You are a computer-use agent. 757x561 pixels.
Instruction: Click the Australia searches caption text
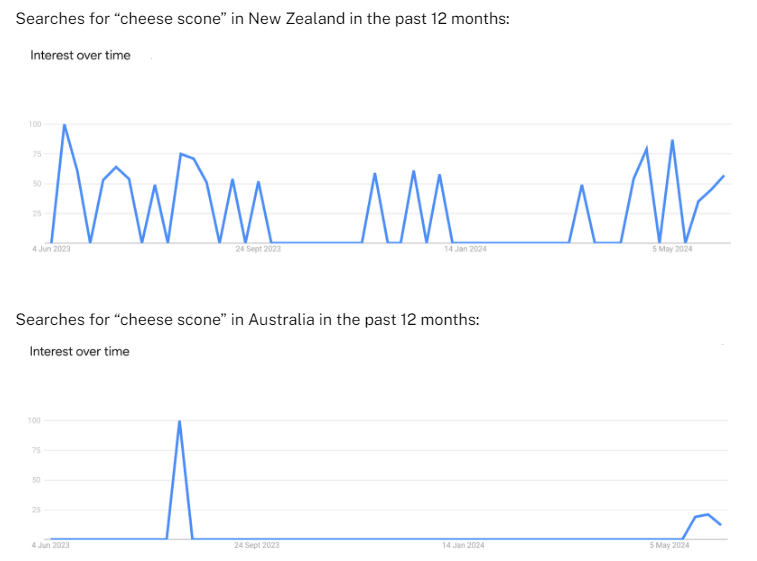248,319
